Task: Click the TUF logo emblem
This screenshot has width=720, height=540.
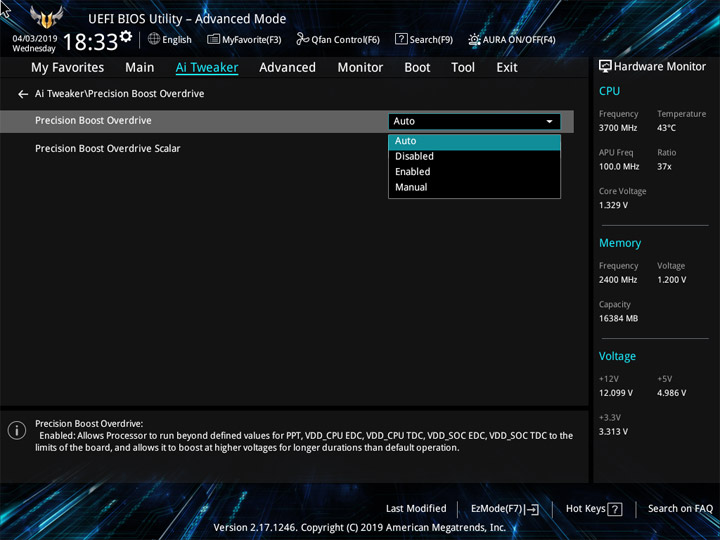Action: 46,17
